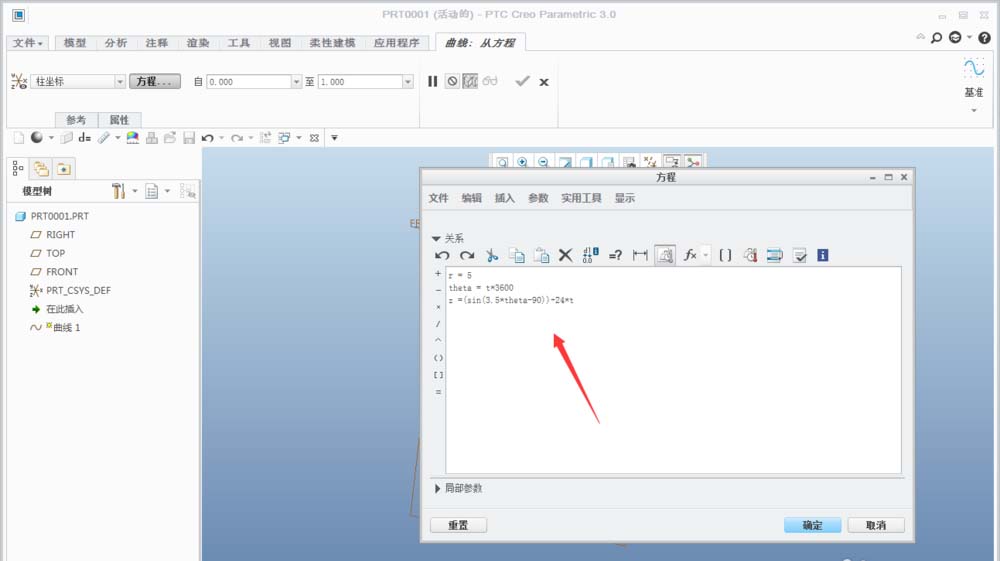Open 参考 panel tab
1000x561 pixels.
point(76,120)
